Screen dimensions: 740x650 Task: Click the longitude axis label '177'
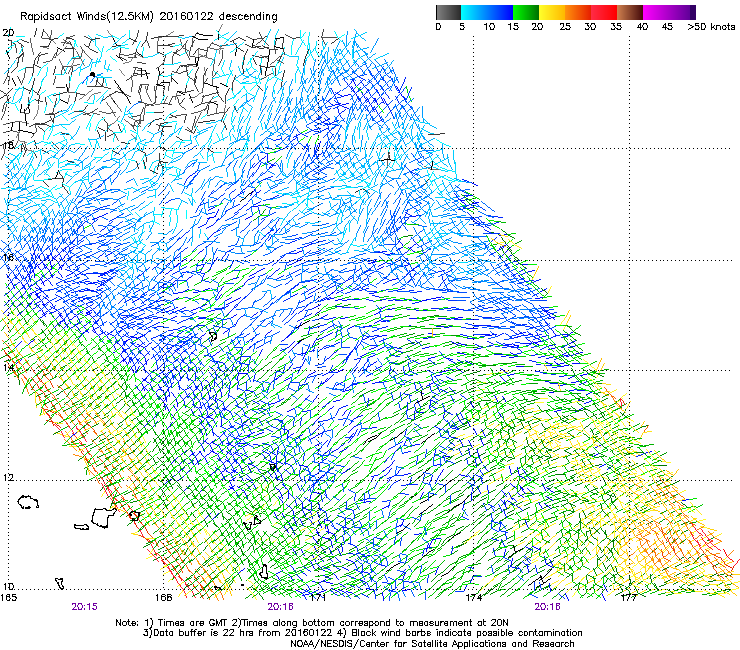(x=629, y=598)
